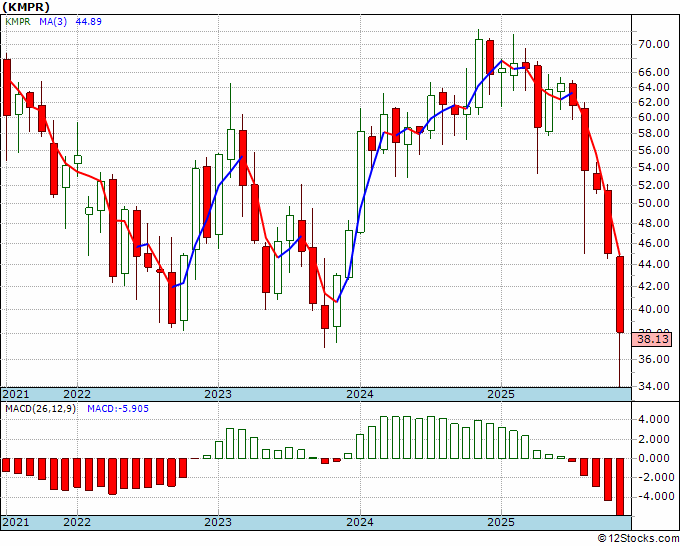Click 2023 on the MACD panel time axis
The image size is (680, 546).
click(x=218, y=522)
